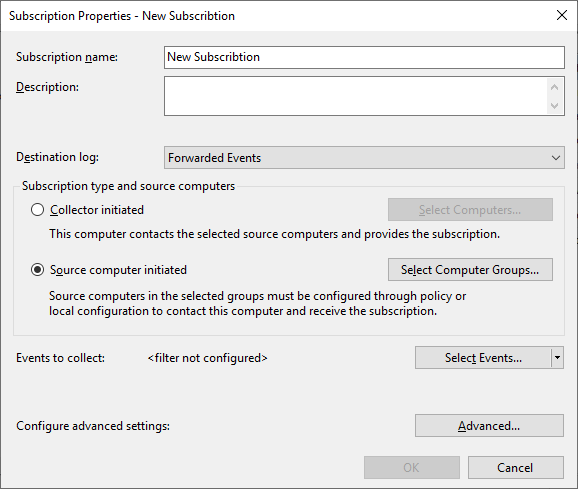Viewport: 578px width, 489px height.
Task: Click the filter not configured text
Action: coord(208,358)
